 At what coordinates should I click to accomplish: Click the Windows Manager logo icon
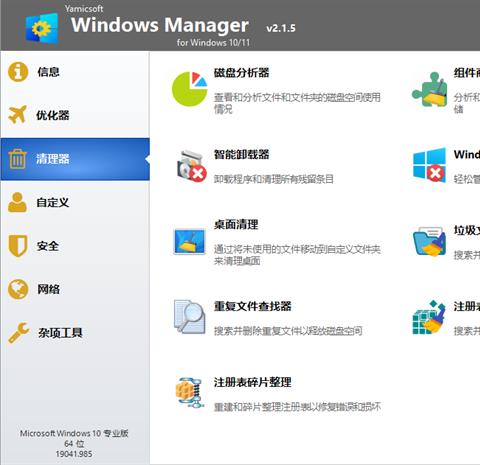coord(42,28)
